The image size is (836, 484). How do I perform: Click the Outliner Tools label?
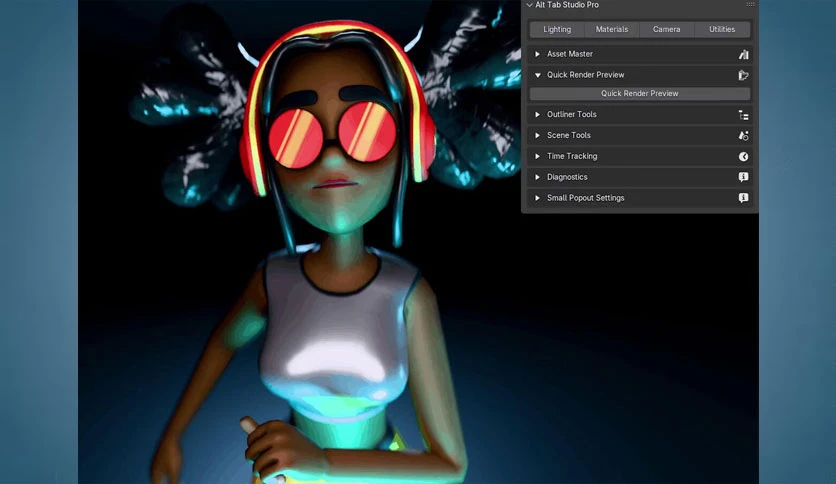[572, 115]
